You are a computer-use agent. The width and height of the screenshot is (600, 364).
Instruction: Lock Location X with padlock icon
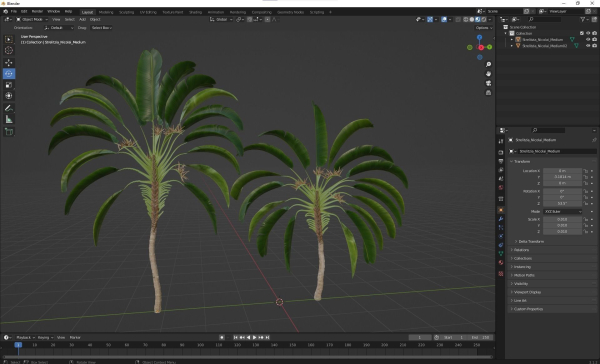point(585,171)
